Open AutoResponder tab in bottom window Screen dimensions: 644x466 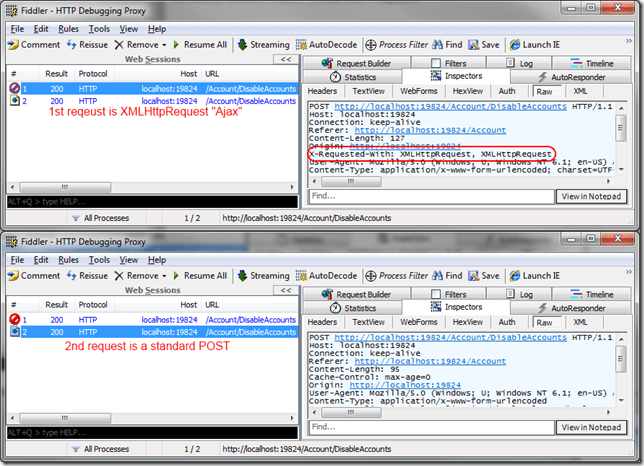[x=571, y=308]
